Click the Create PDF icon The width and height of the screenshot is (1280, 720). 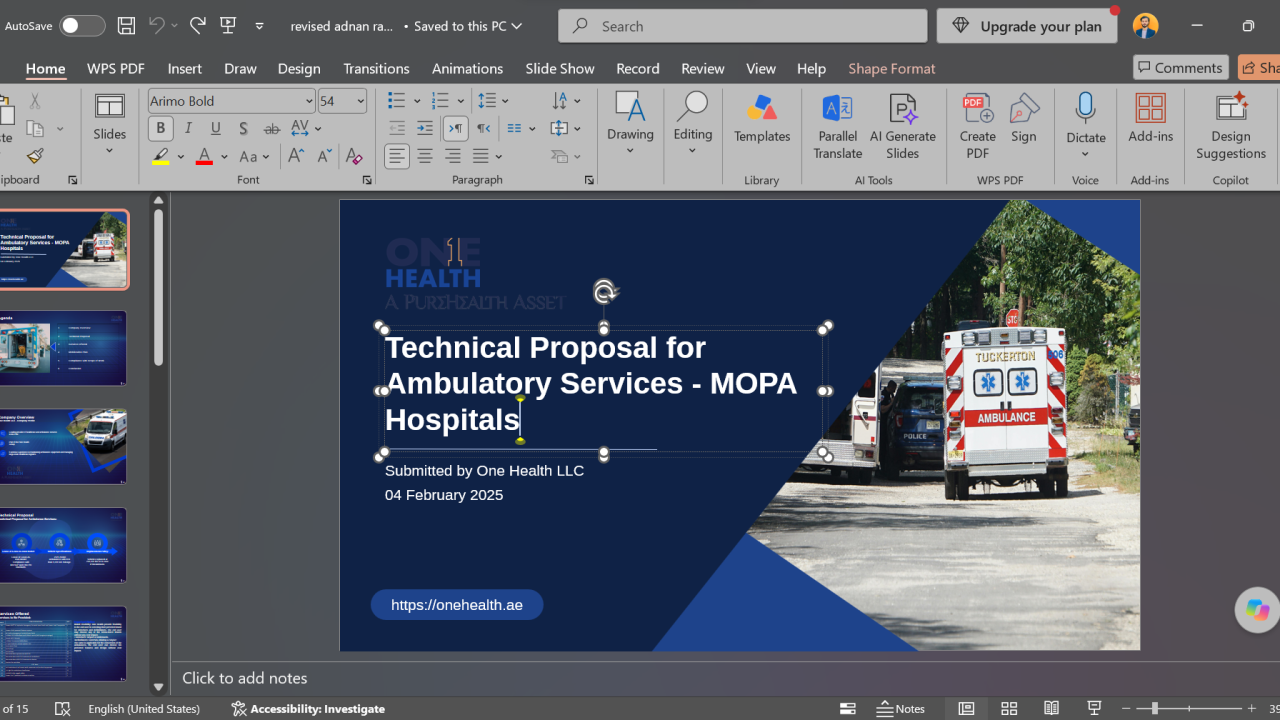978,127
